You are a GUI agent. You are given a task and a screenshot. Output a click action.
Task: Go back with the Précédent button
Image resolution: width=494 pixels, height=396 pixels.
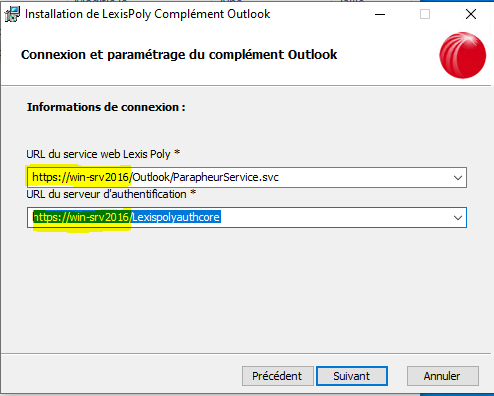click(x=278, y=376)
